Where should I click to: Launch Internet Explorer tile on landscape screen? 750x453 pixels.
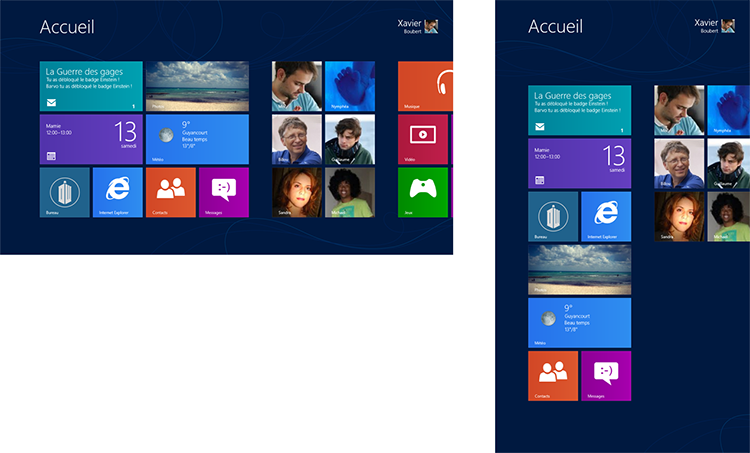(118, 192)
